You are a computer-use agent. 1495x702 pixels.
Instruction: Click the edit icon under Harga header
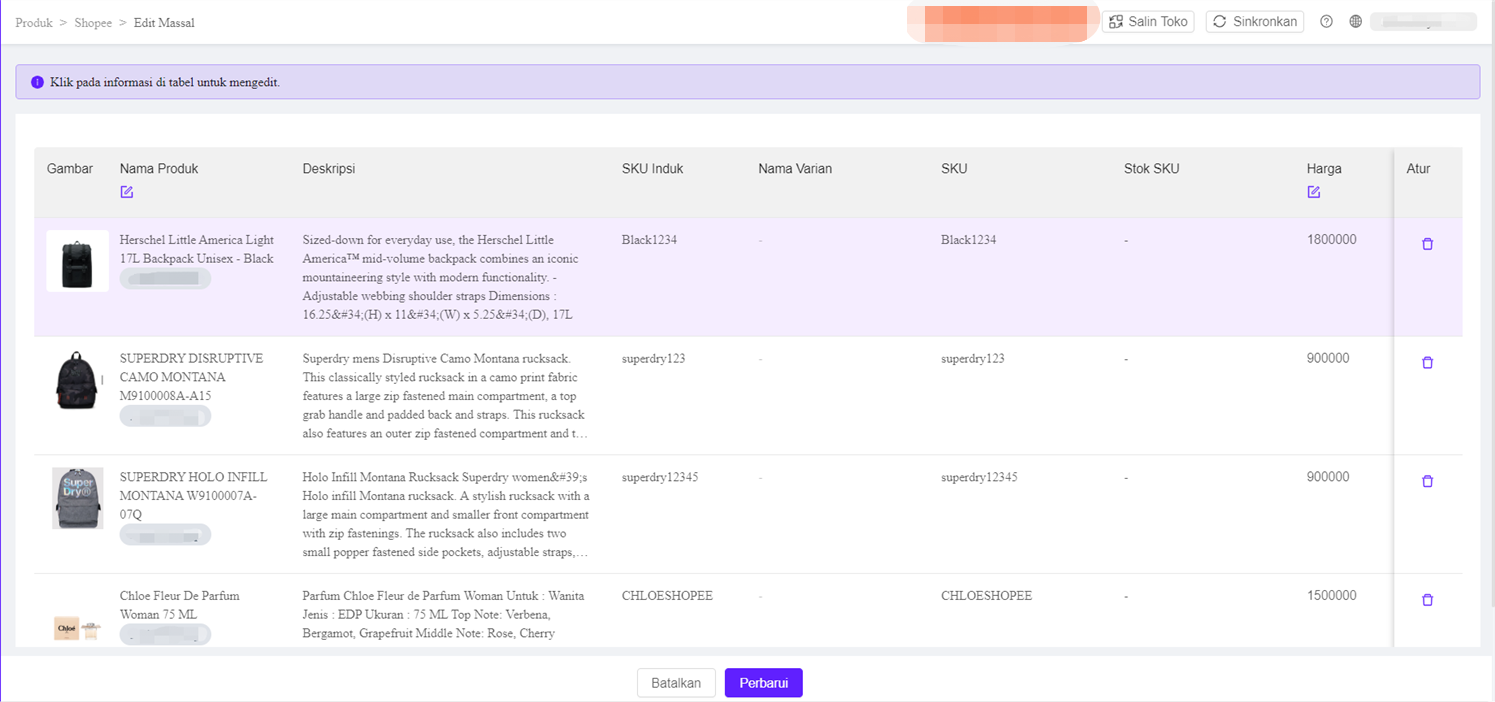(1313, 192)
